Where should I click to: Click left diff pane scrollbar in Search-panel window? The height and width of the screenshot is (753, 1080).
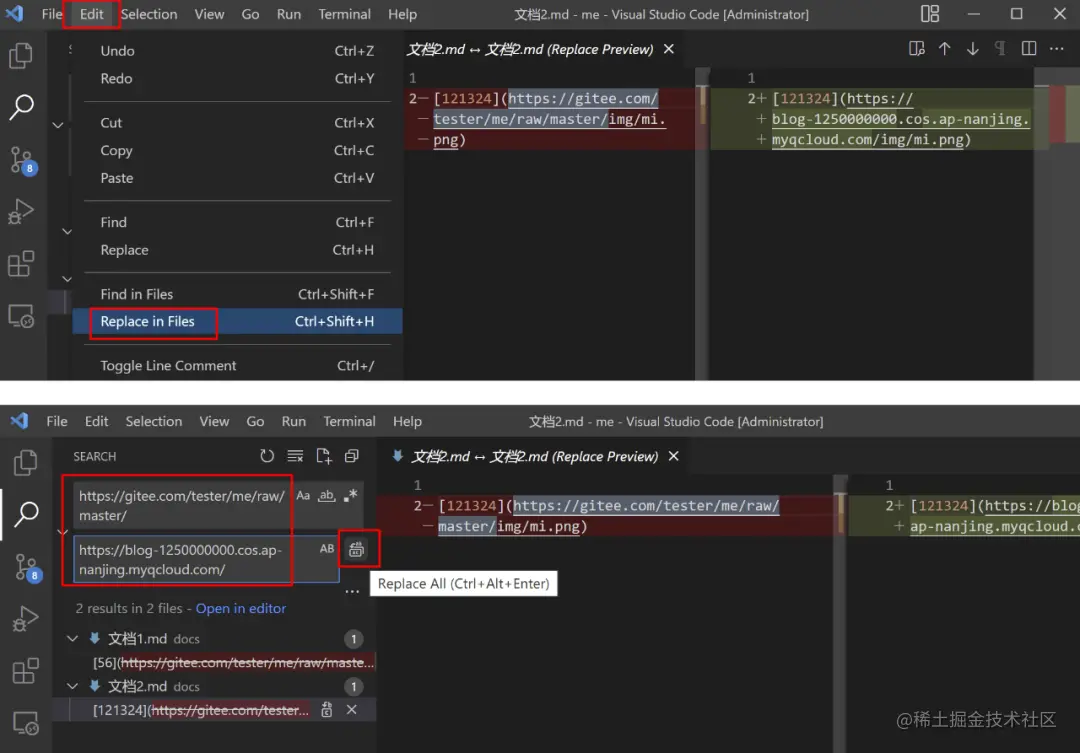pyautogui.click(x=840, y=613)
